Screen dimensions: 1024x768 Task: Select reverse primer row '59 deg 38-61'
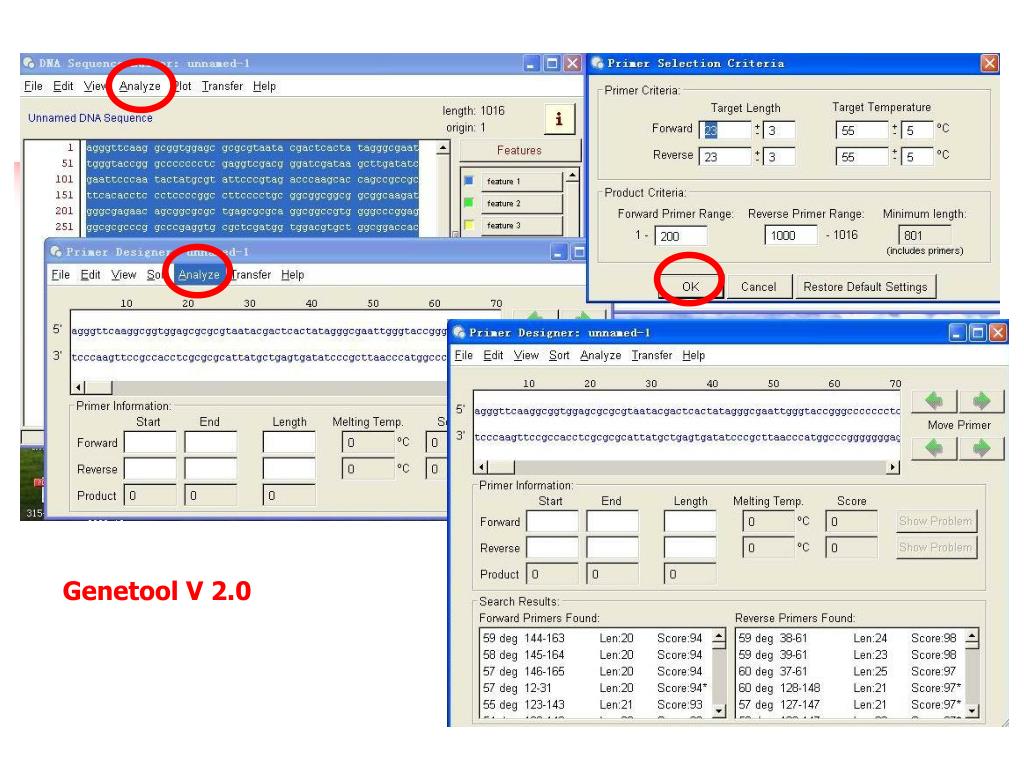[850, 638]
